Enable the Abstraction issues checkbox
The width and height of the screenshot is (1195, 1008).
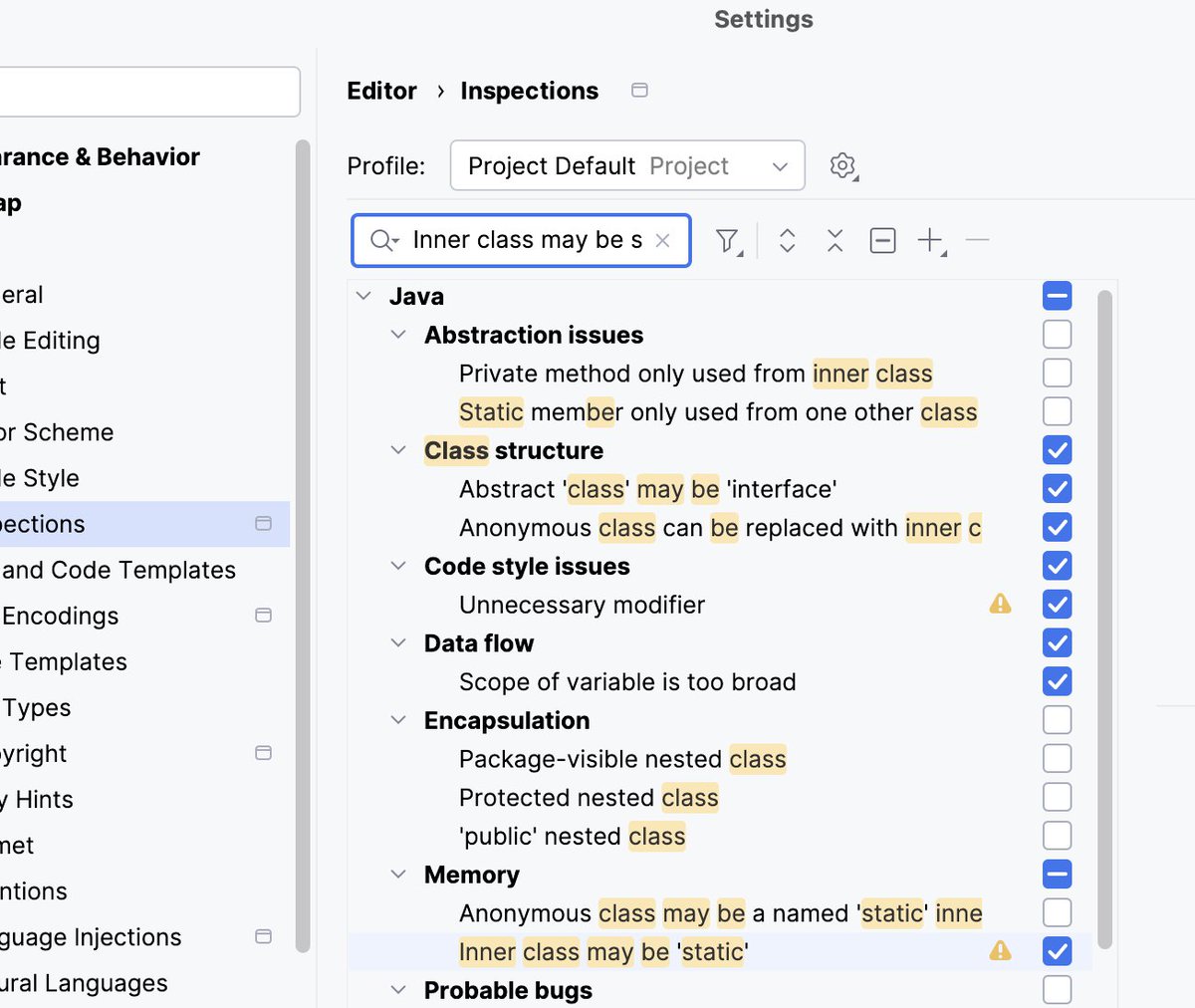(1057, 334)
